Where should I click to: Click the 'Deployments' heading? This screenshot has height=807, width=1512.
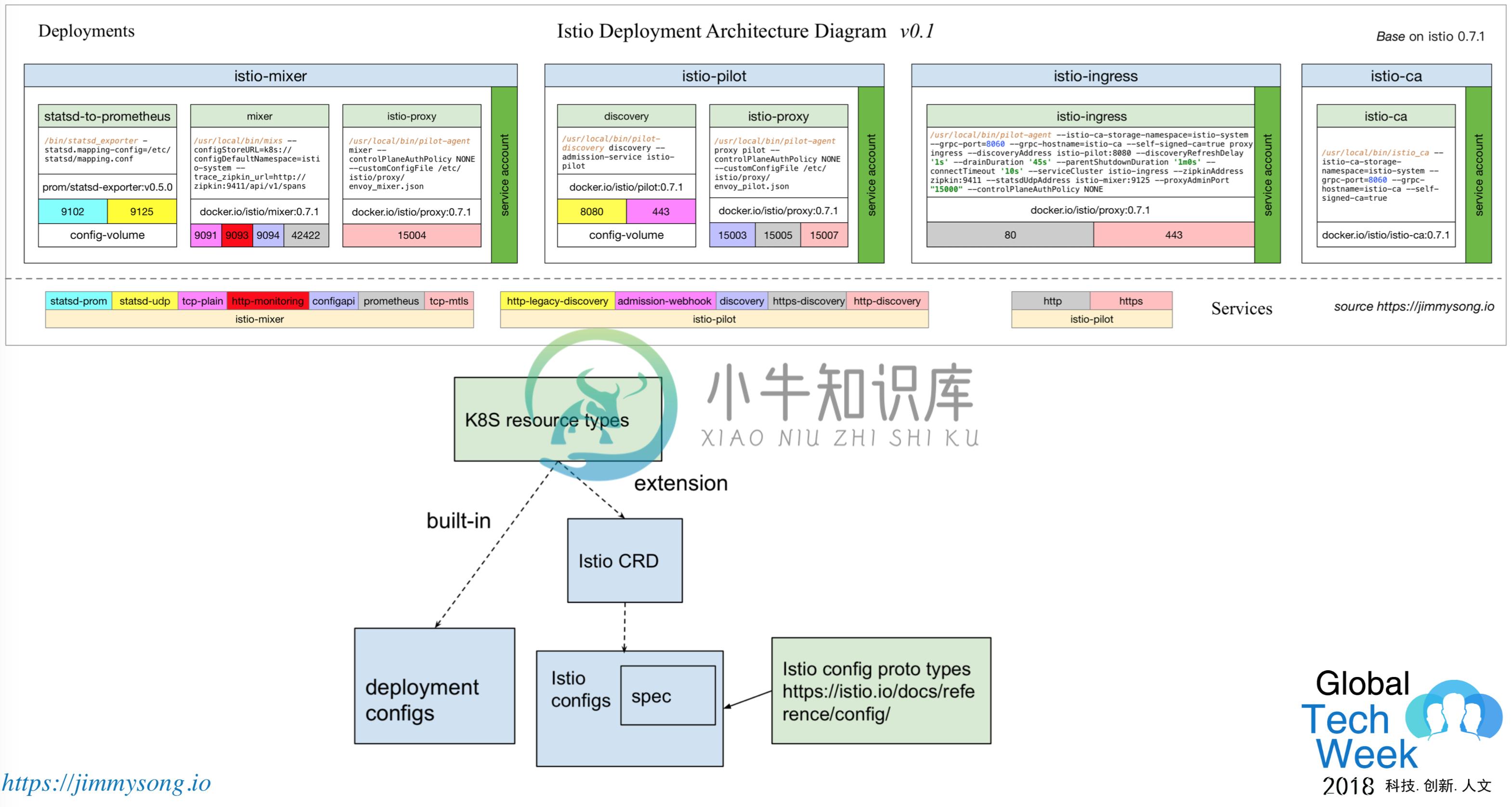pyautogui.click(x=86, y=30)
